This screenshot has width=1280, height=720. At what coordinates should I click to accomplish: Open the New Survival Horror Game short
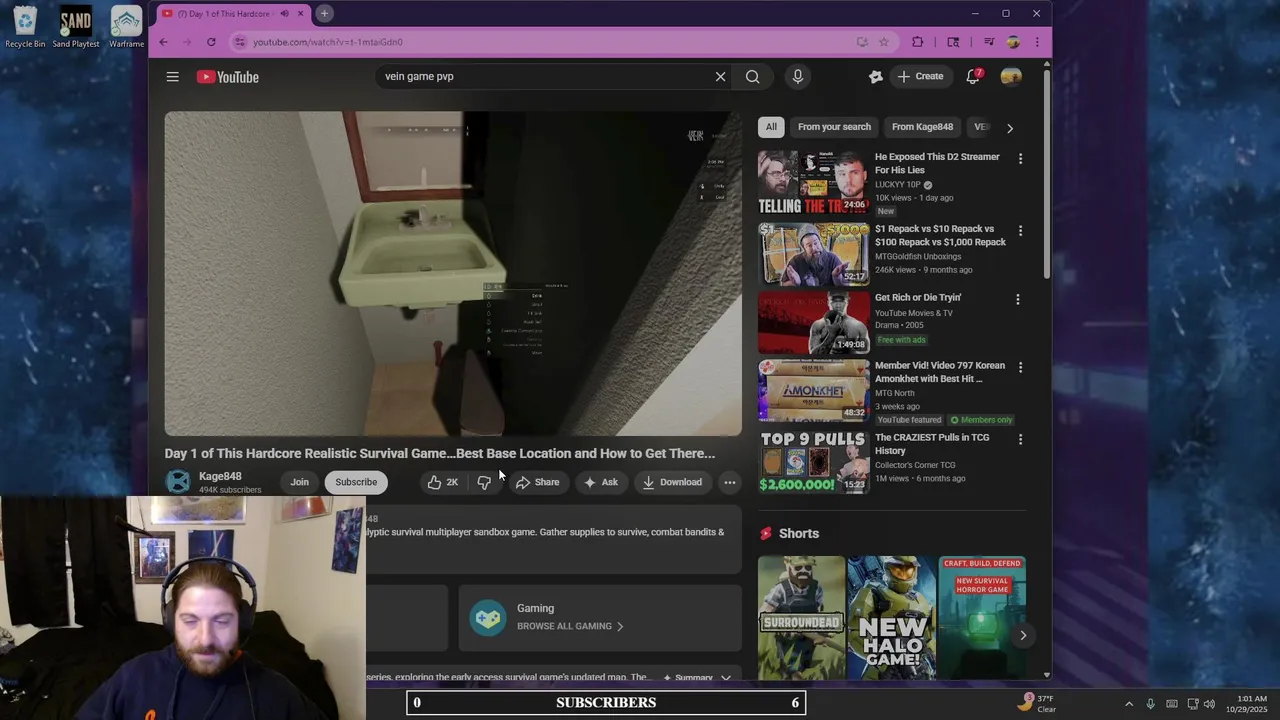982,618
